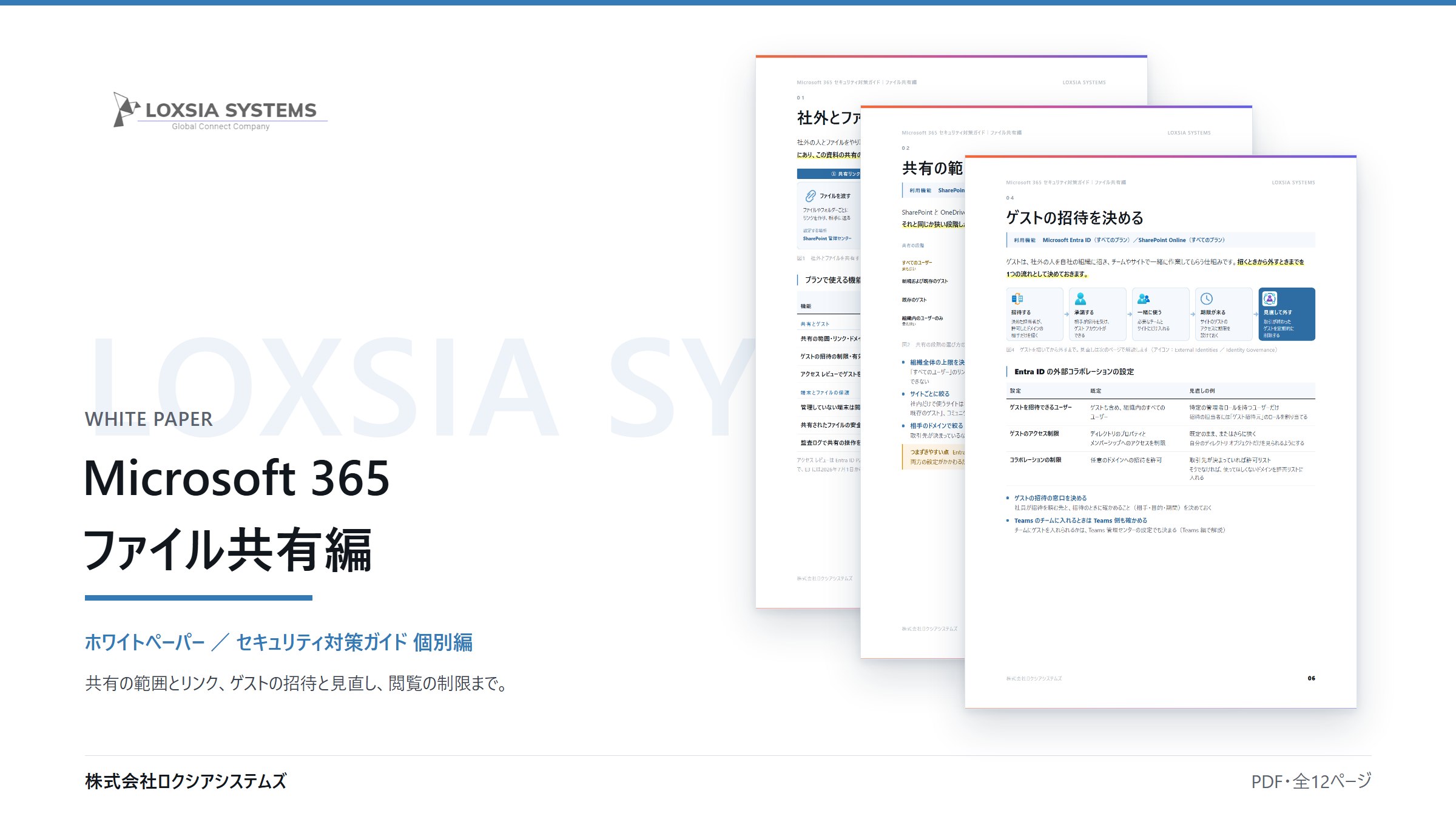Click the サイトごとに絞る bullet on page 02
Image resolution: width=1456 pixels, height=819 pixels.
929,394
